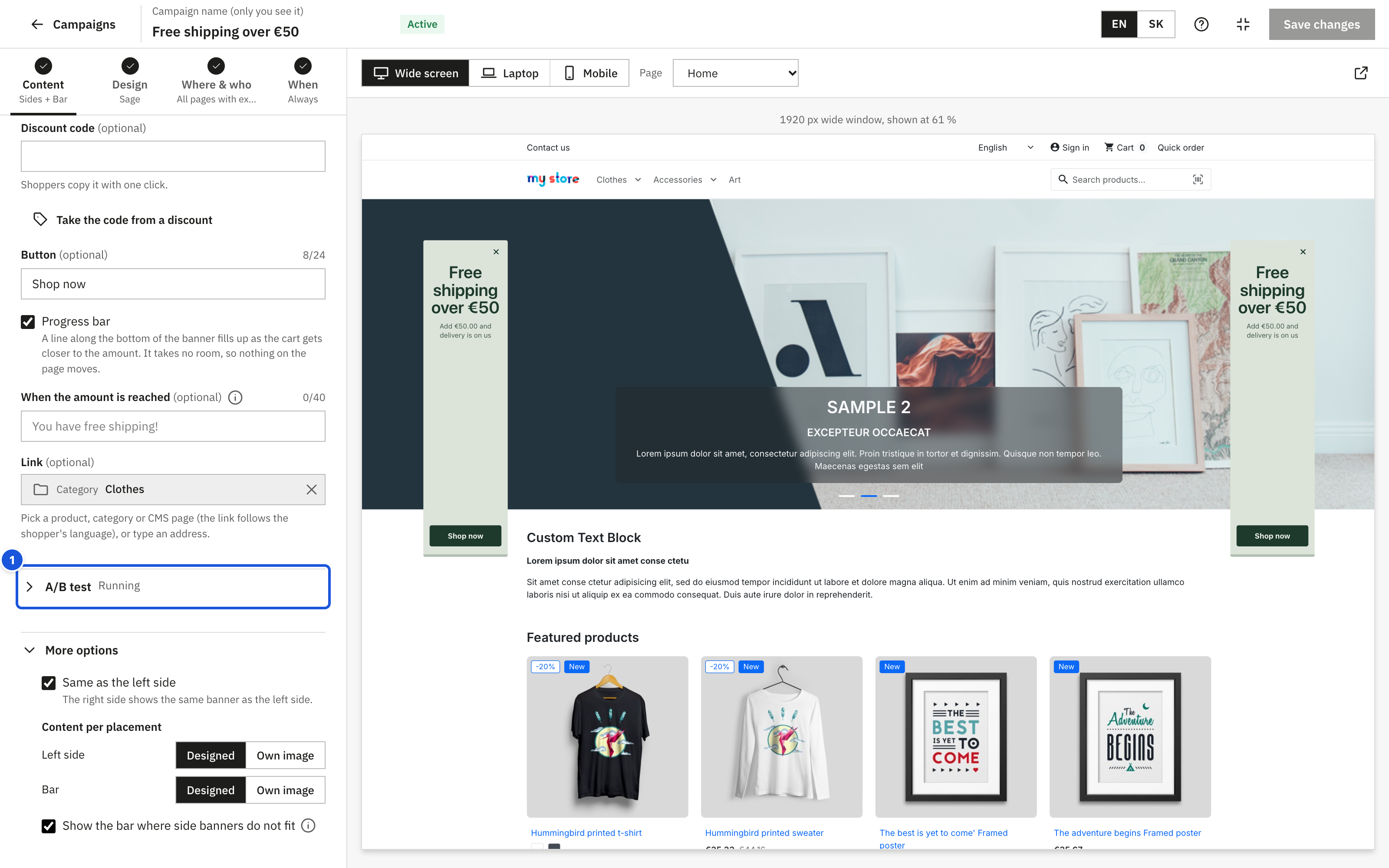The image size is (1389, 868).
Task: Click the tag icon for discount code
Action: (39, 219)
